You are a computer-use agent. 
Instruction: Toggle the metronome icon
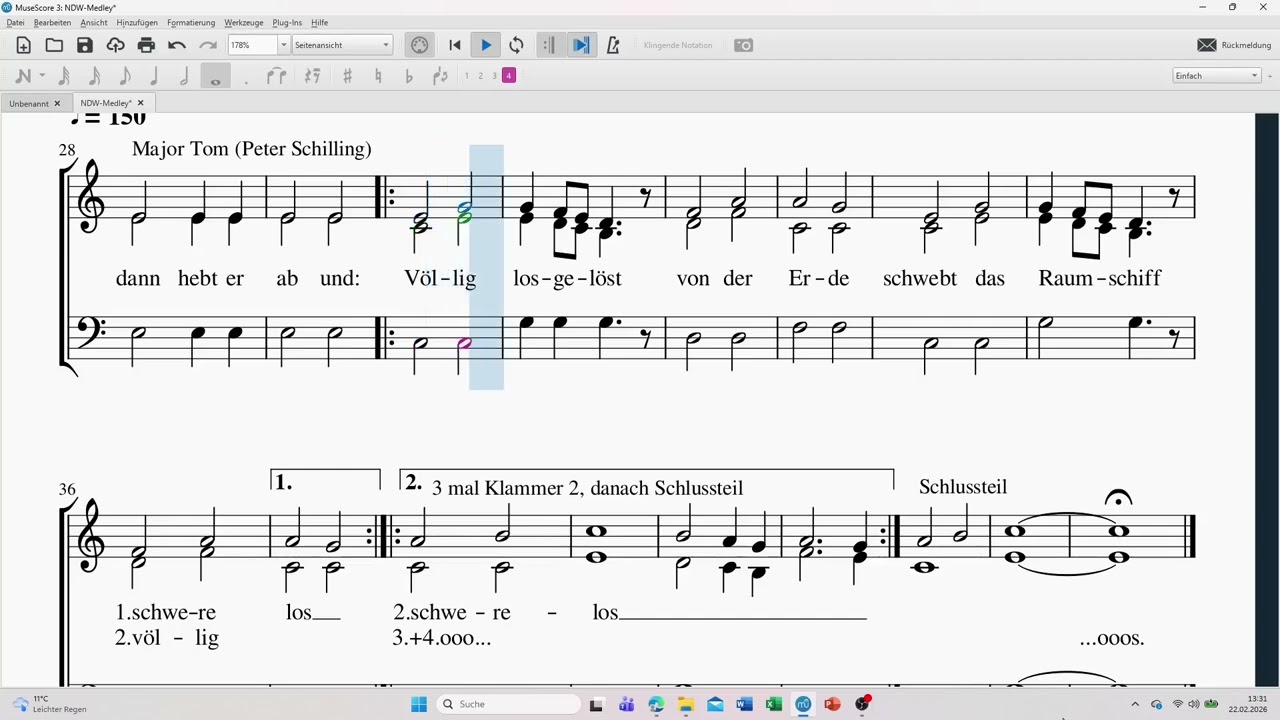click(x=613, y=45)
